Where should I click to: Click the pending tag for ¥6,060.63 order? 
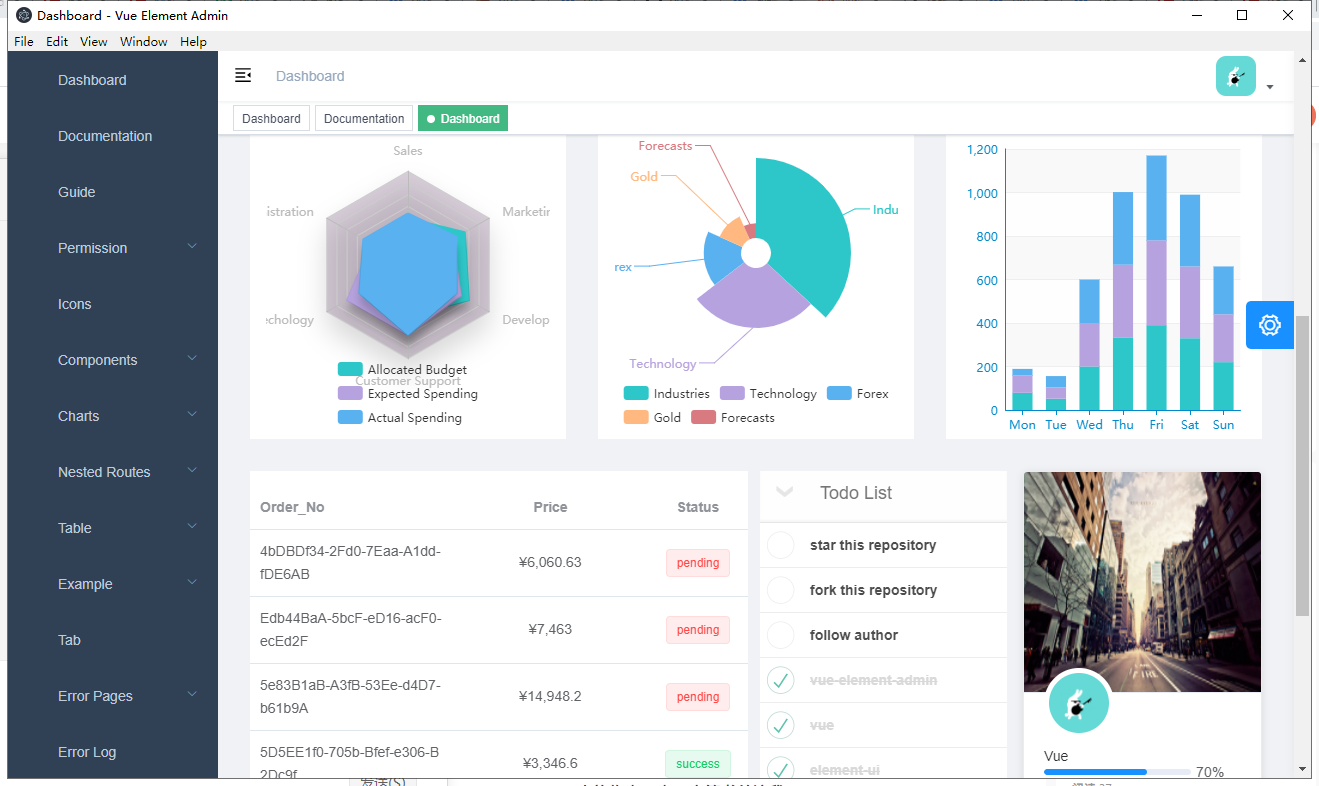tap(698, 563)
